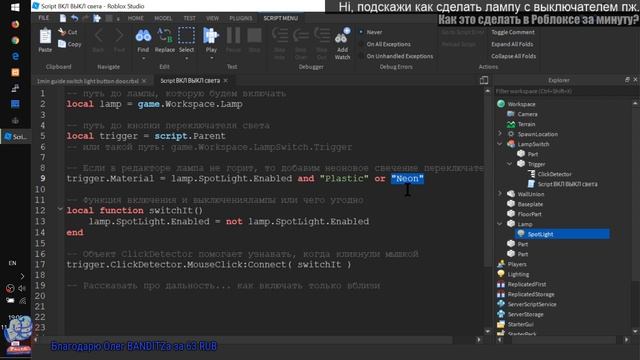
Task: Click the Step Out debugger icon
Action: [x=322, y=36]
